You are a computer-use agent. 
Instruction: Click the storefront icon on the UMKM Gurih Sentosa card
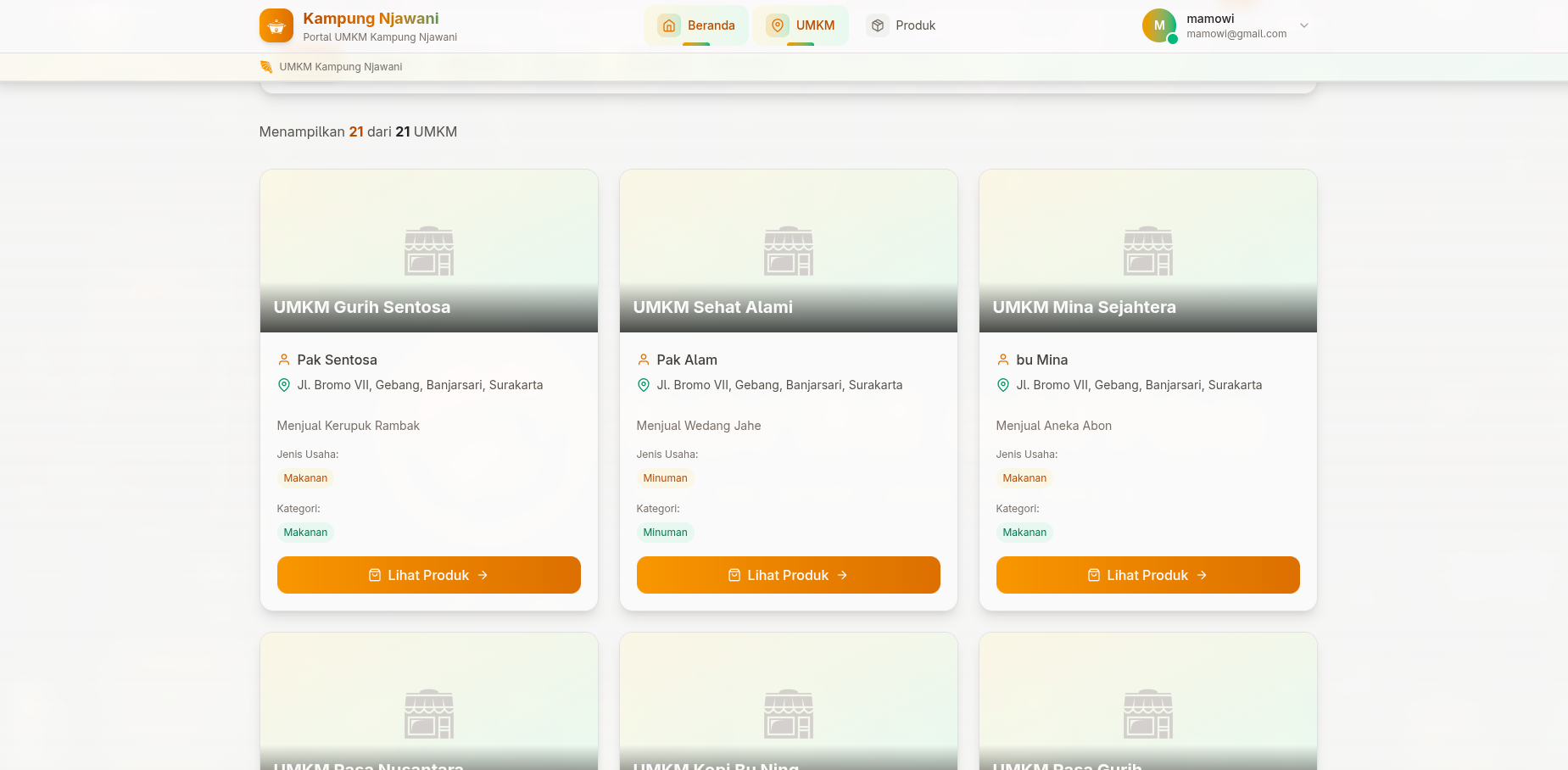point(429,251)
